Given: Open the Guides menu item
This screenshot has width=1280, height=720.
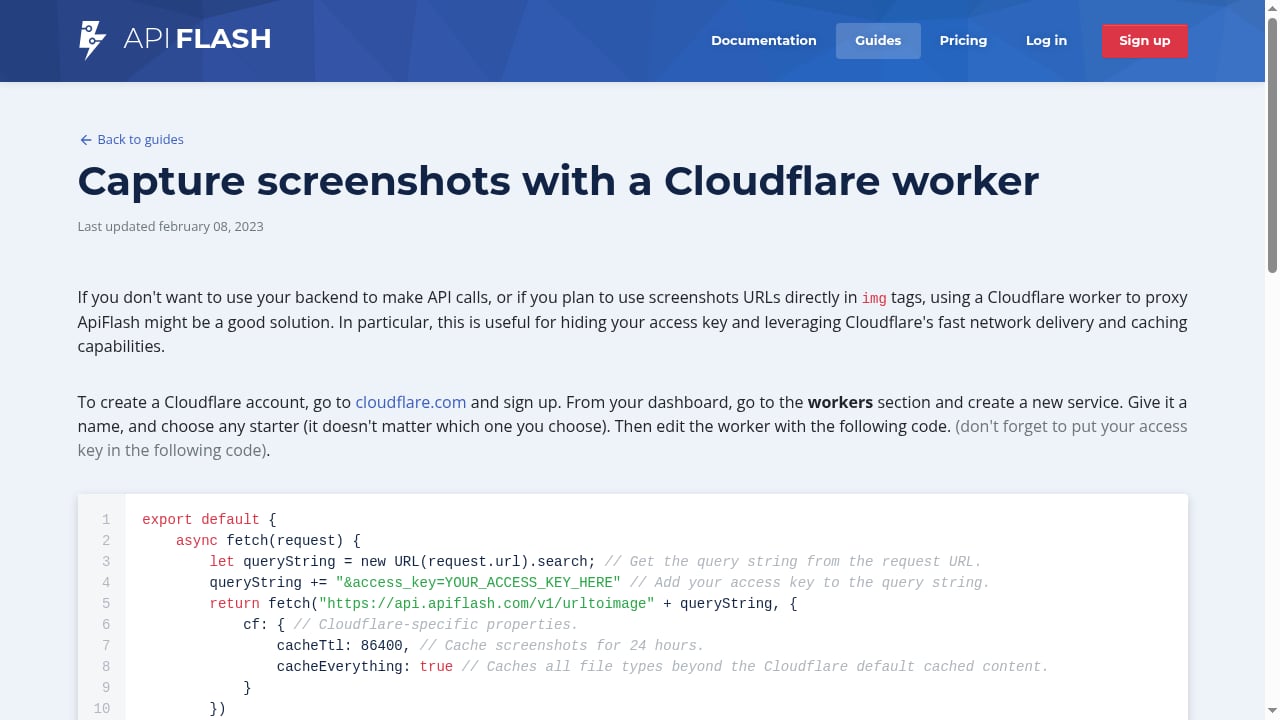Looking at the screenshot, I should click(878, 41).
